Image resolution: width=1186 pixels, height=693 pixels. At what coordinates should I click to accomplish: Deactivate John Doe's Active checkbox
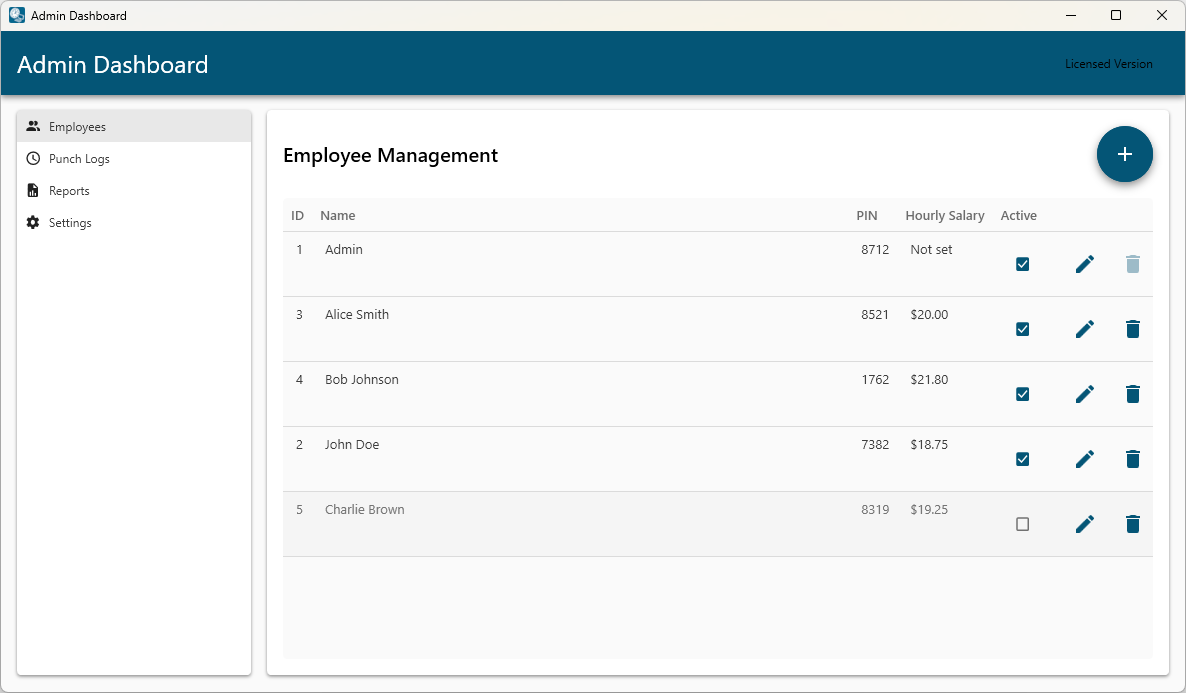pyautogui.click(x=1022, y=459)
